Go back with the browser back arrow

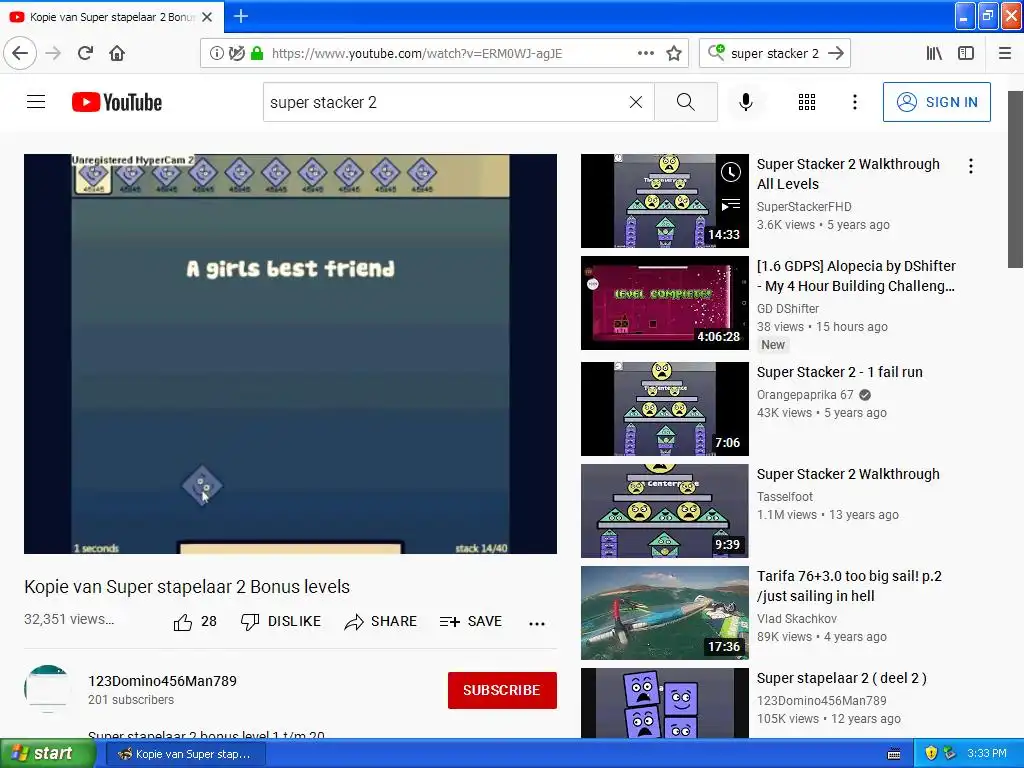click(20, 54)
